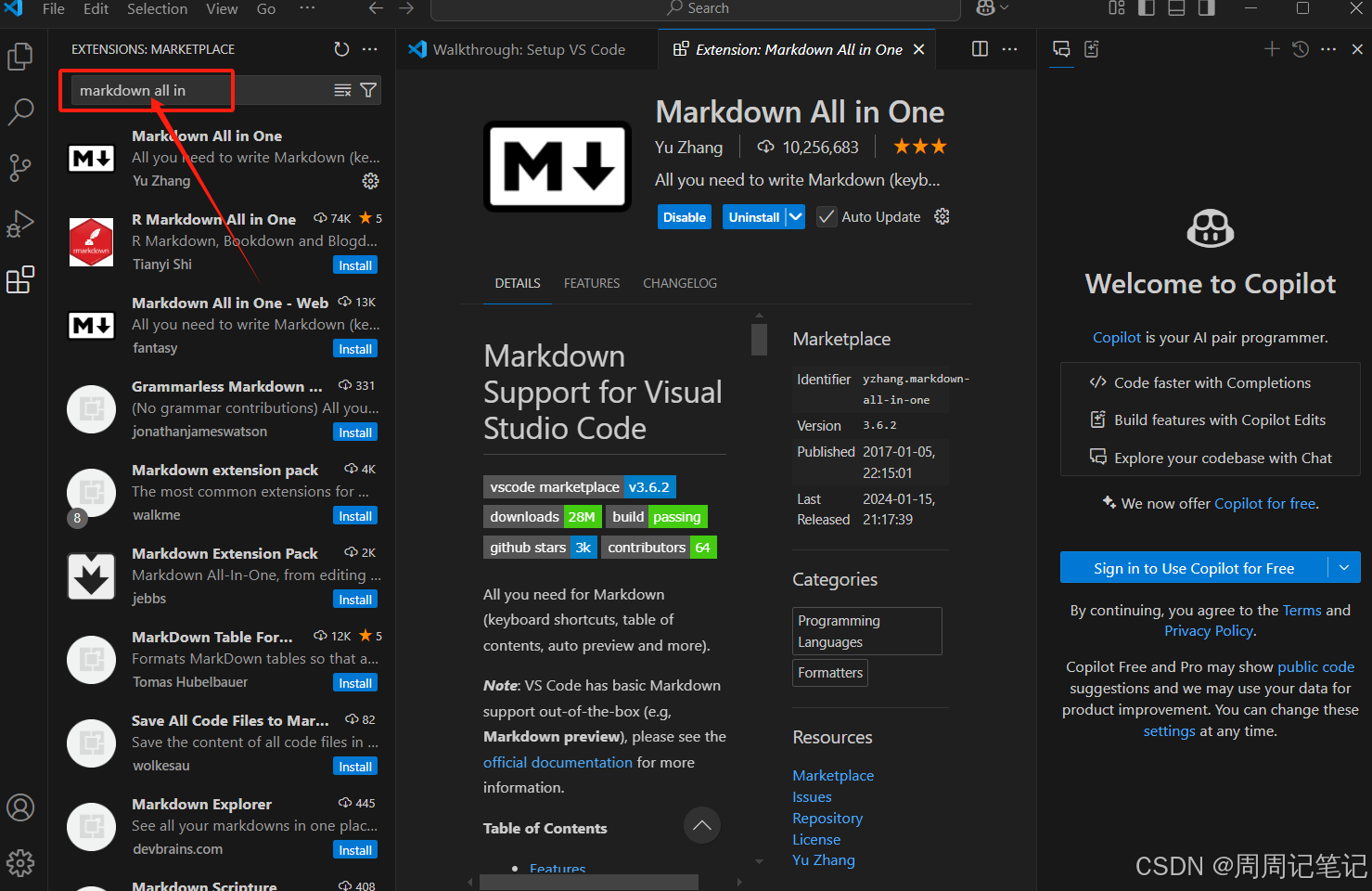
Task: Switch to Copilot Edits view
Action: click(x=1092, y=49)
